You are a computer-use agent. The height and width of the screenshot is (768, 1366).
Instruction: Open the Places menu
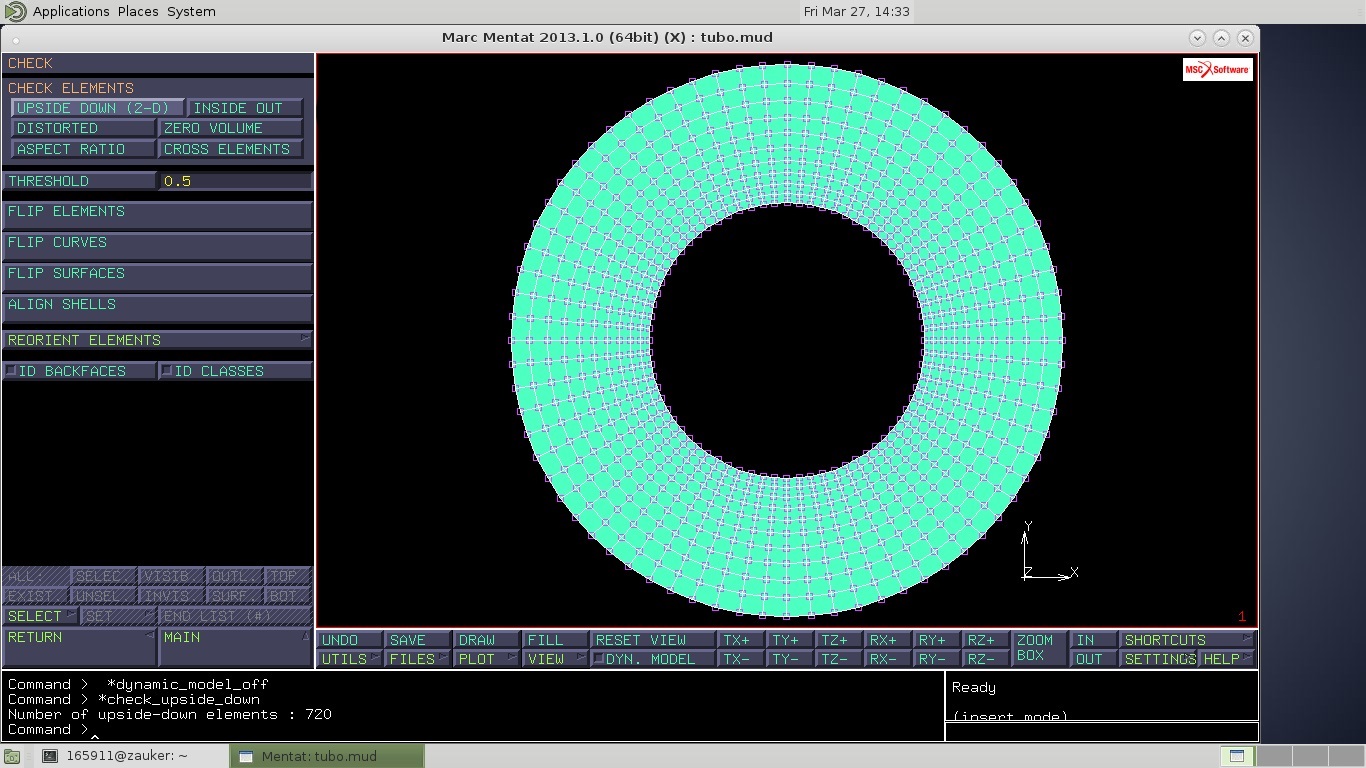tap(138, 11)
